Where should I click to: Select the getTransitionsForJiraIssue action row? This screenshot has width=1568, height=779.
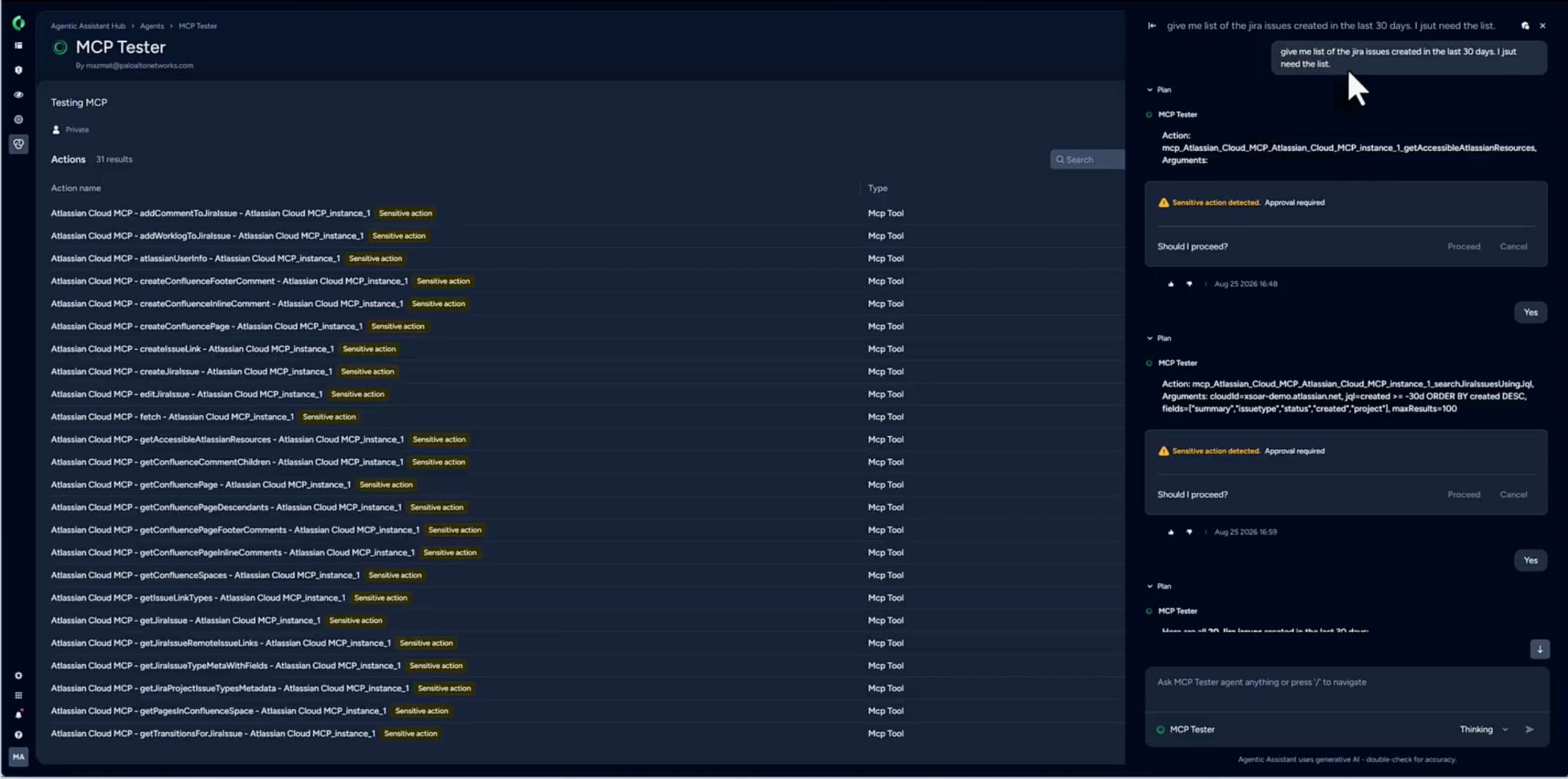click(586, 734)
